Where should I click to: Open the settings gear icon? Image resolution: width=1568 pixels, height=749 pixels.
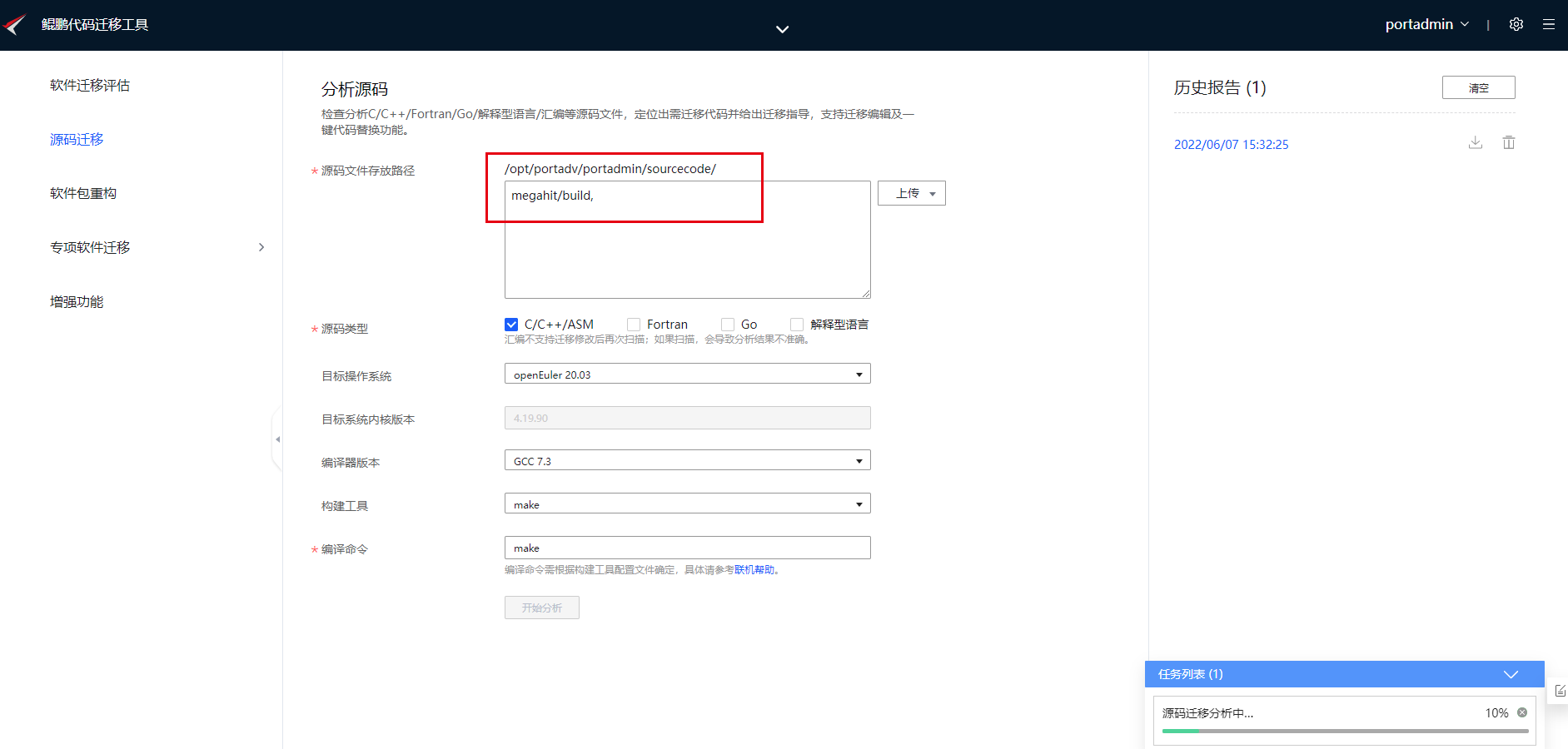pos(1516,24)
